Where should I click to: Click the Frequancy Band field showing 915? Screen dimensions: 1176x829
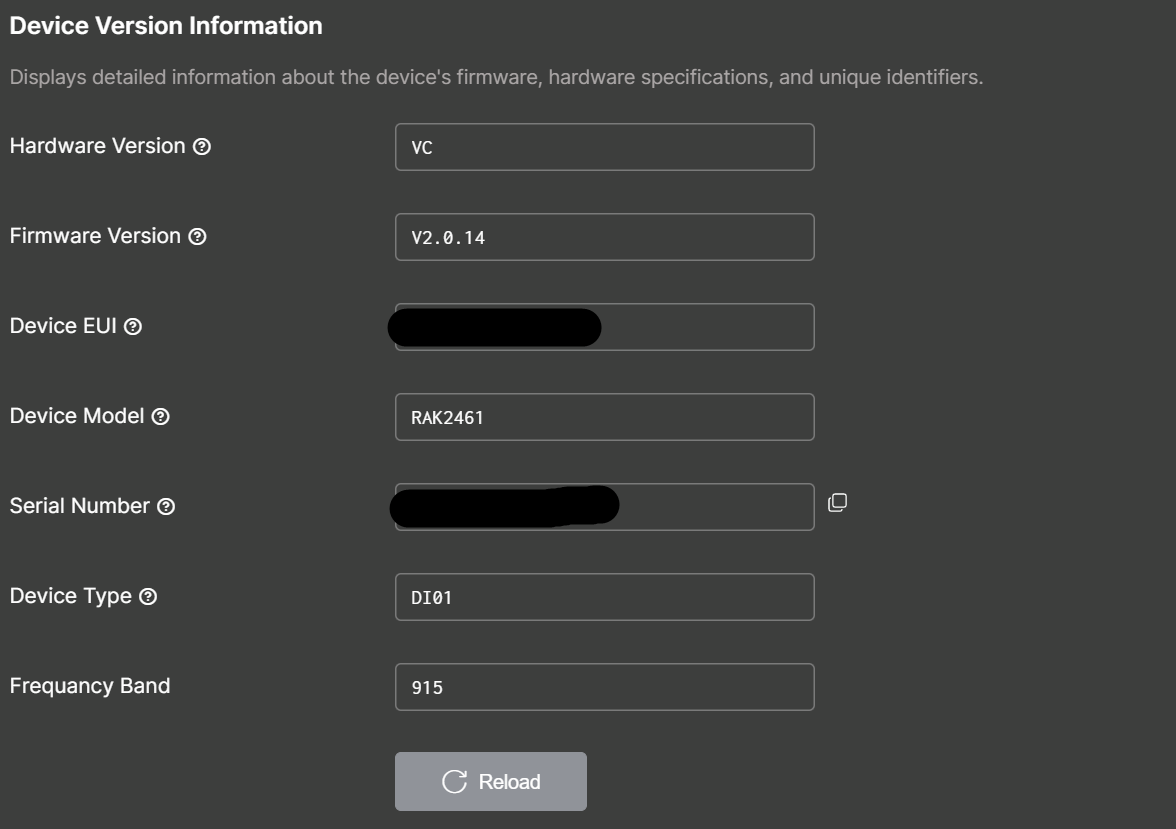tap(604, 687)
